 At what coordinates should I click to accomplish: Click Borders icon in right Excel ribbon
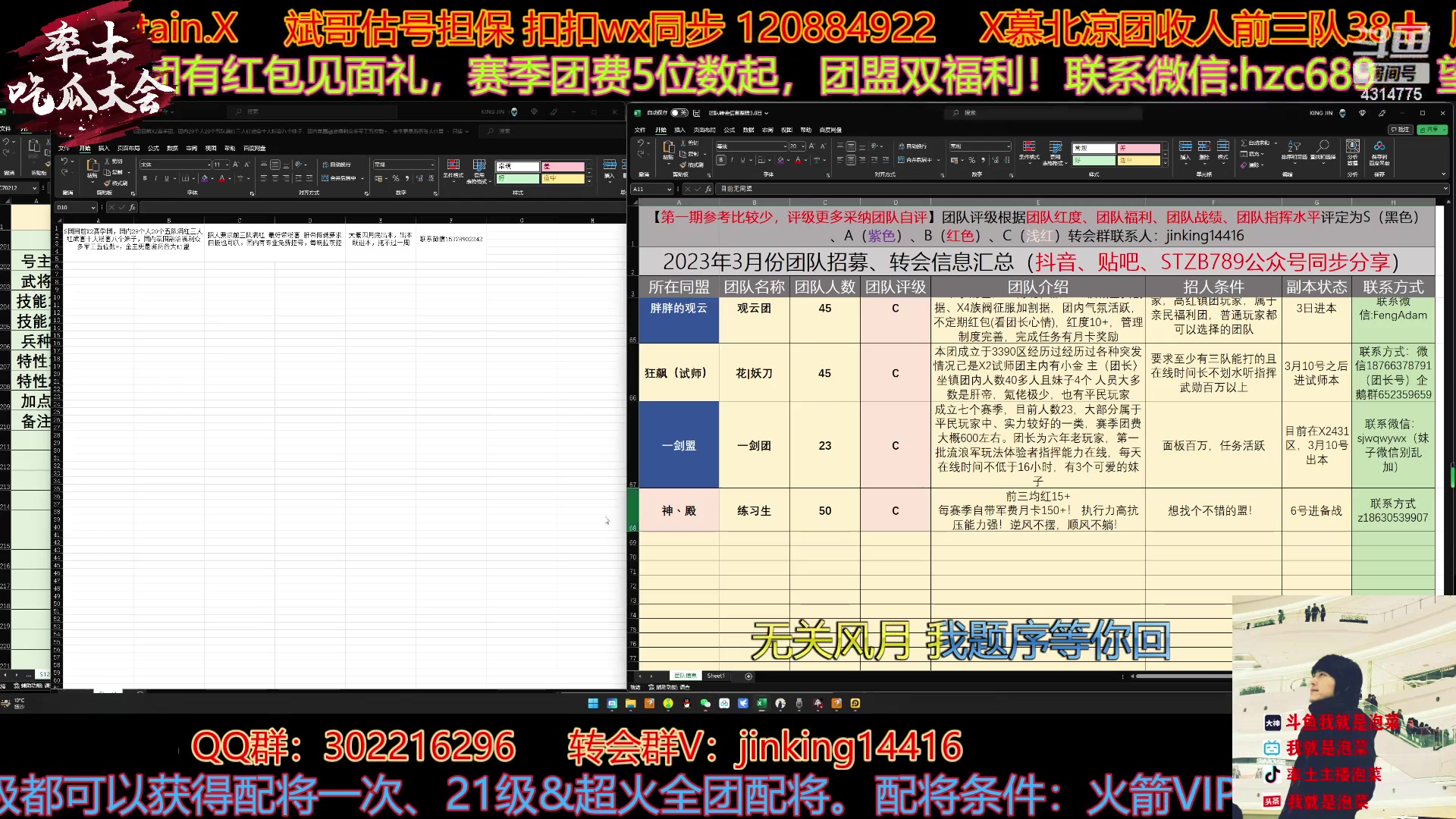(761, 160)
